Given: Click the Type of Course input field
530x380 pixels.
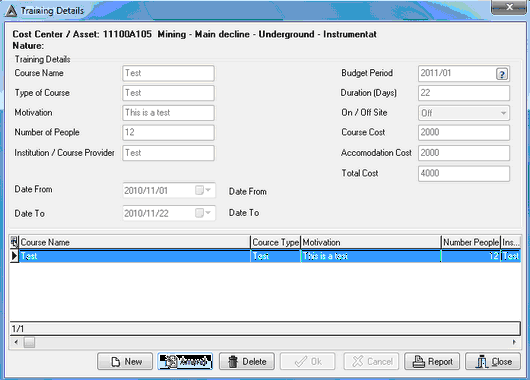Looking at the screenshot, I should point(168,93).
